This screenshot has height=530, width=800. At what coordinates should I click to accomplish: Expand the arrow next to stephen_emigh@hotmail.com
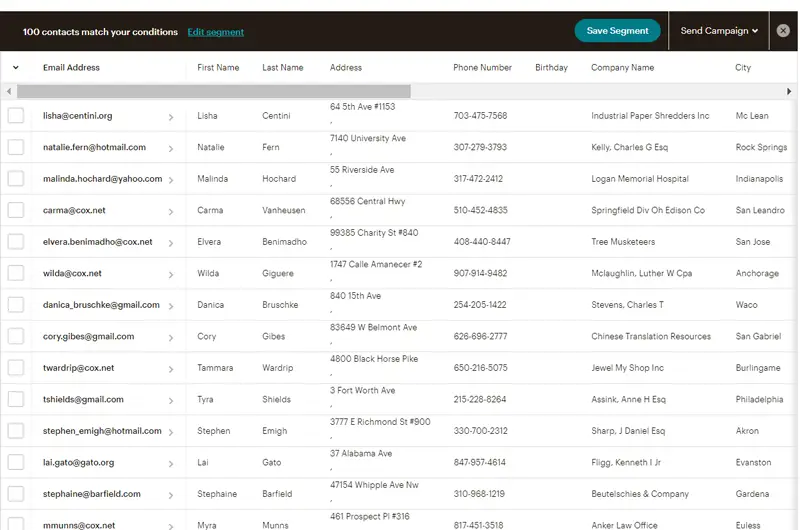point(171,432)
